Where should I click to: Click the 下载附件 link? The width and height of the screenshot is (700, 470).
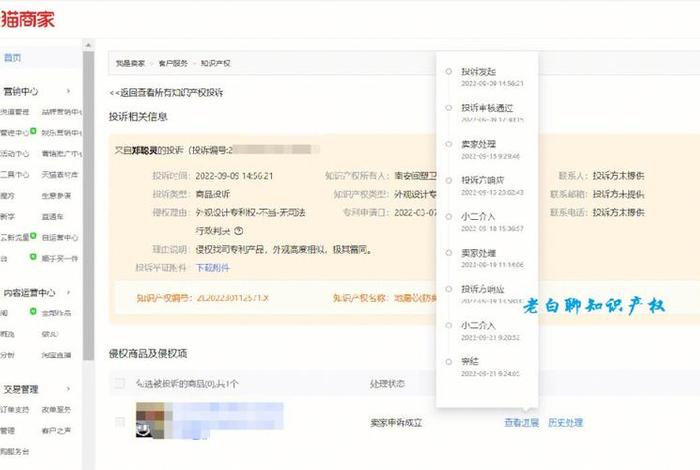(212, 268)
